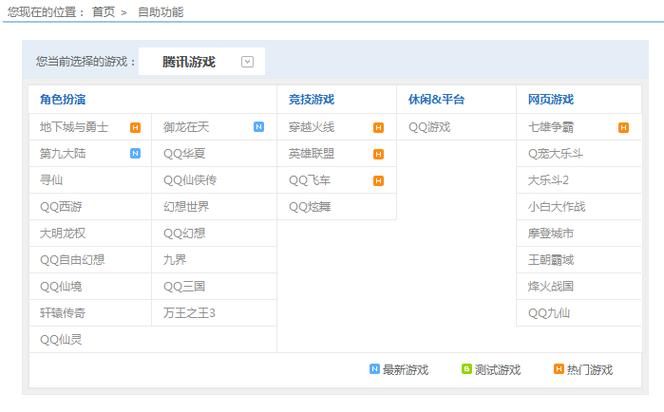Click the hot badge next to 七雄争霸

click(623, 127)
